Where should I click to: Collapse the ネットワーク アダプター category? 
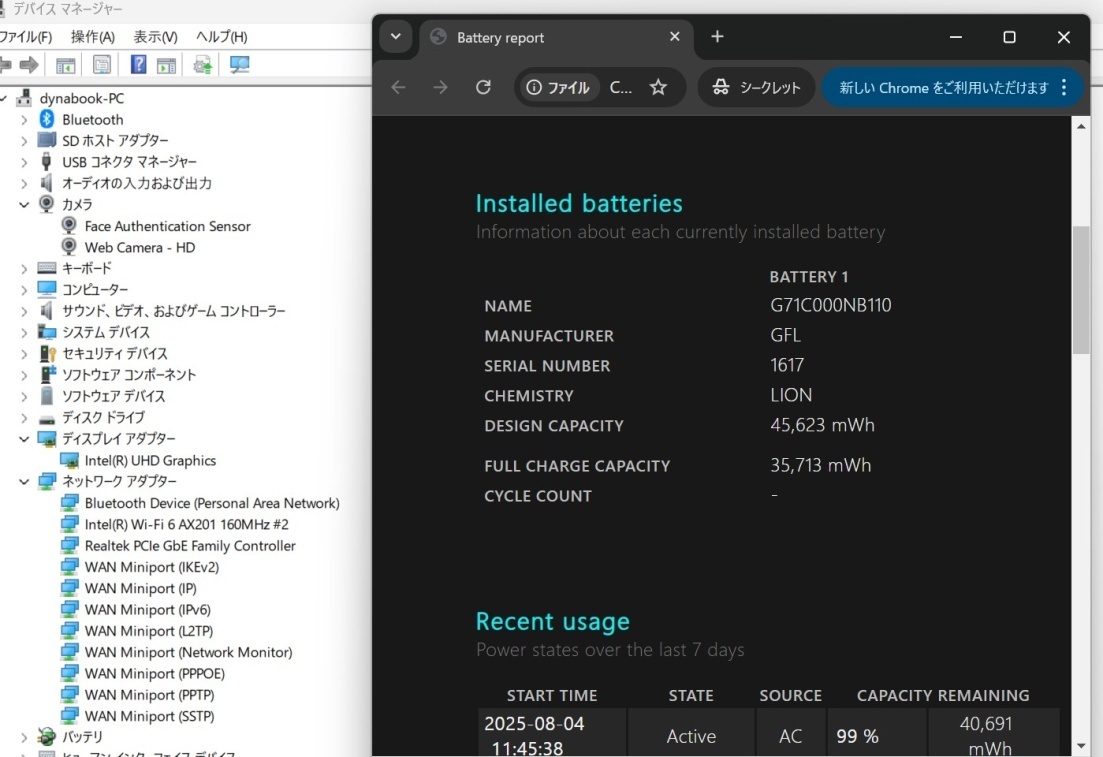click(24, 482)
